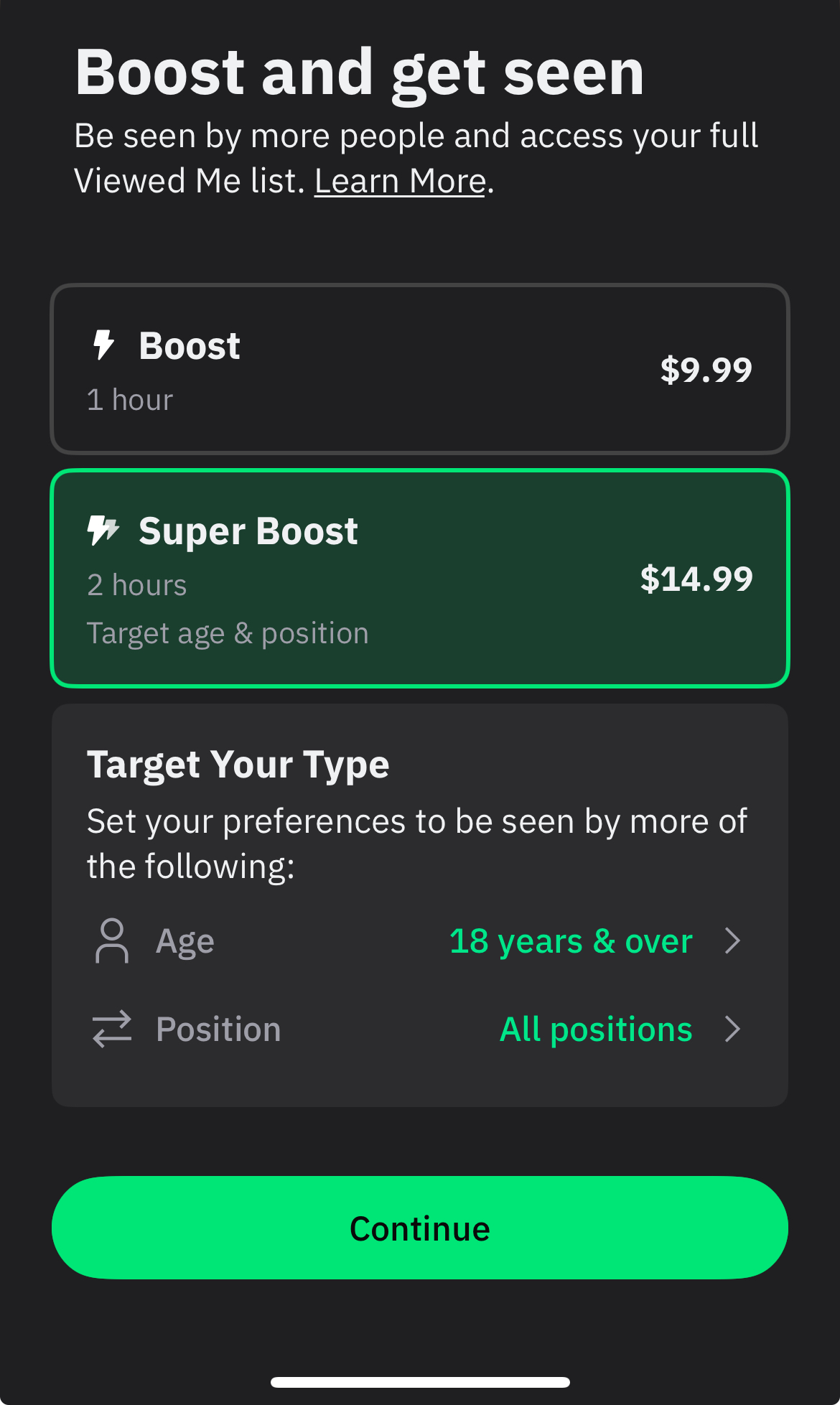Click the Age person icon
The width and height of the screenshot is (840, 1405).
pos(112,940)
